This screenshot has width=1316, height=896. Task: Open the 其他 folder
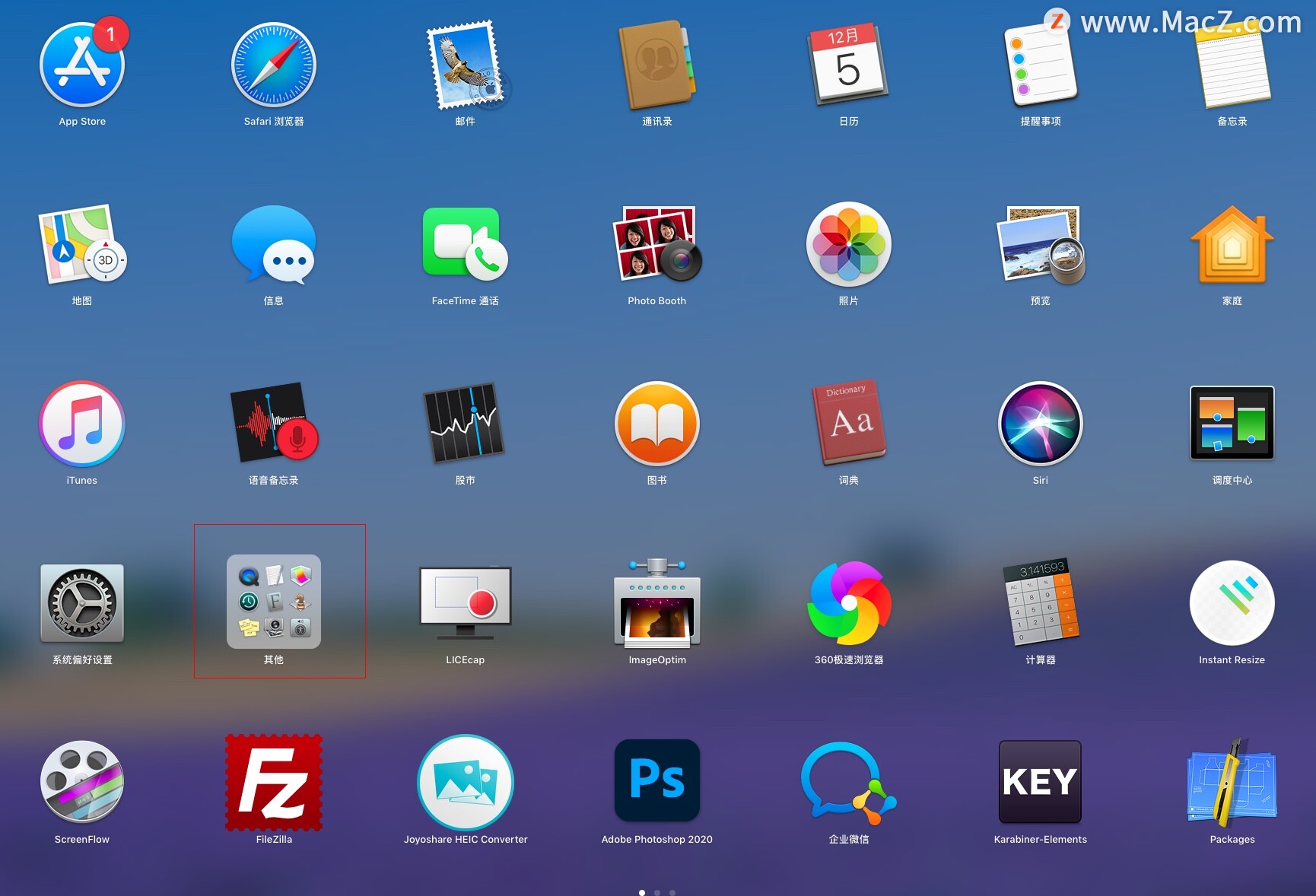point(274,602)
